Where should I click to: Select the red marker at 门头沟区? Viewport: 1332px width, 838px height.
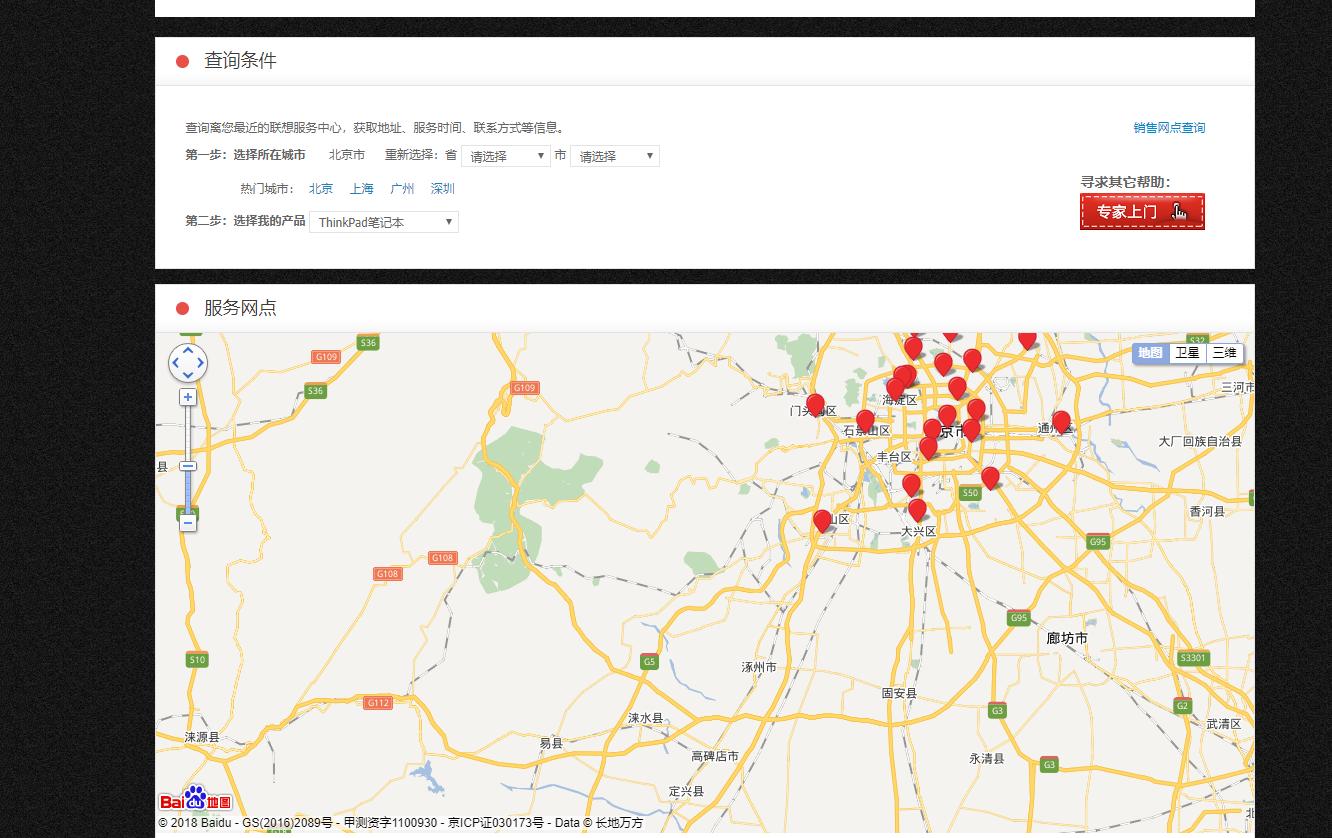tap(815, 405)
